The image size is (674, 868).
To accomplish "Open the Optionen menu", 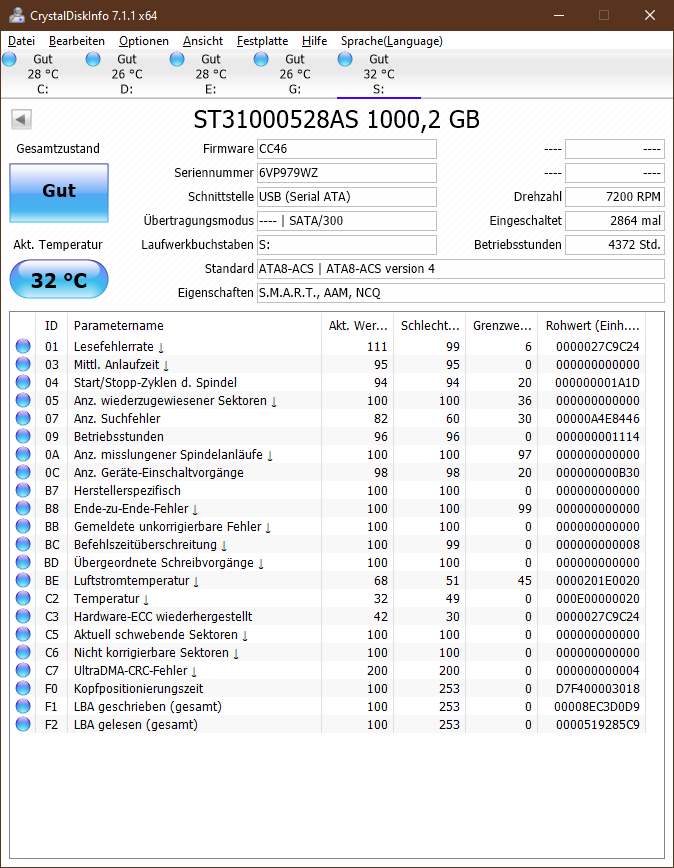I will coord(143,41).
